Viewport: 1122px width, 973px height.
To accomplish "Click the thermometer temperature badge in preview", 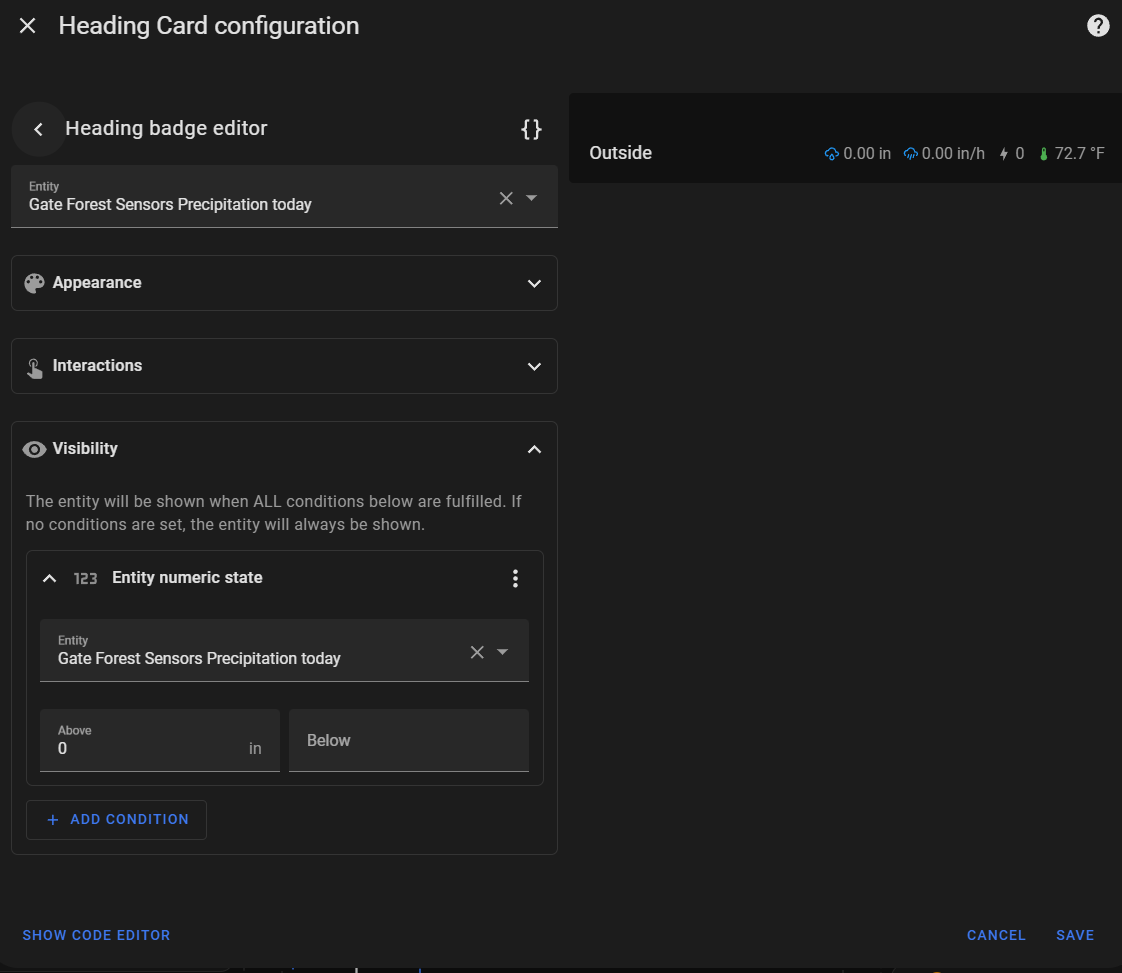I will tap(1072, 154).
